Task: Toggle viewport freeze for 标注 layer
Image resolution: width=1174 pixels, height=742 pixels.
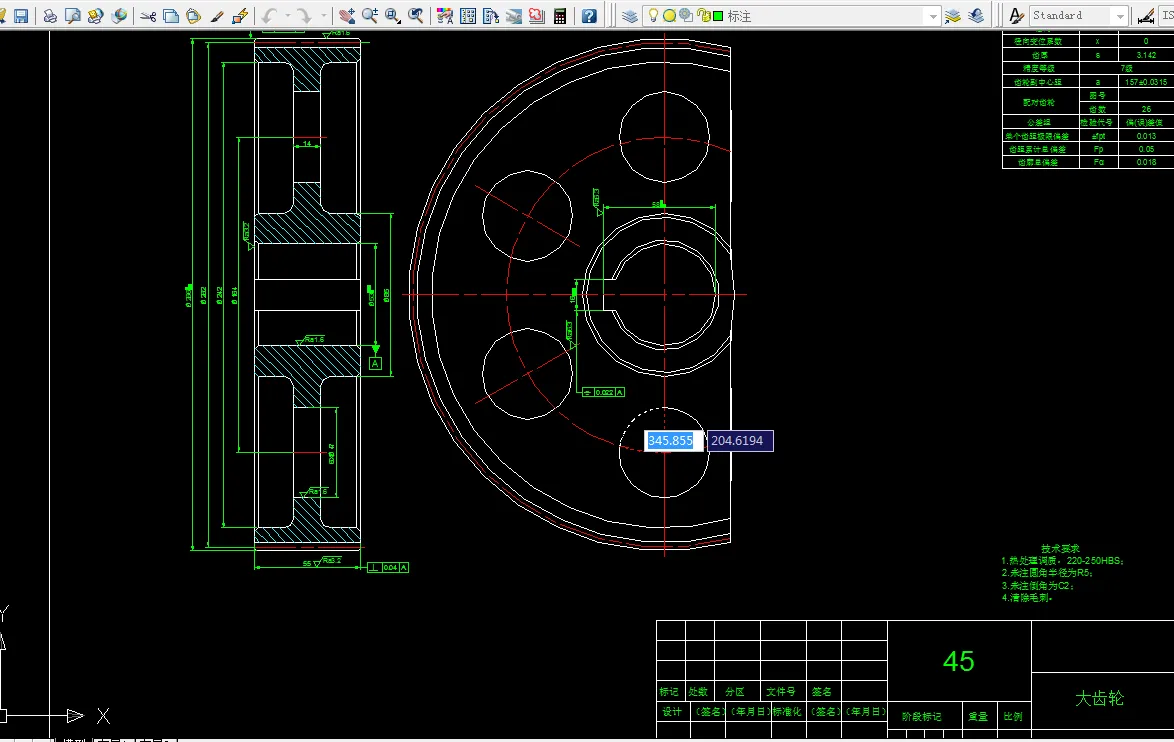Action: 686,16
